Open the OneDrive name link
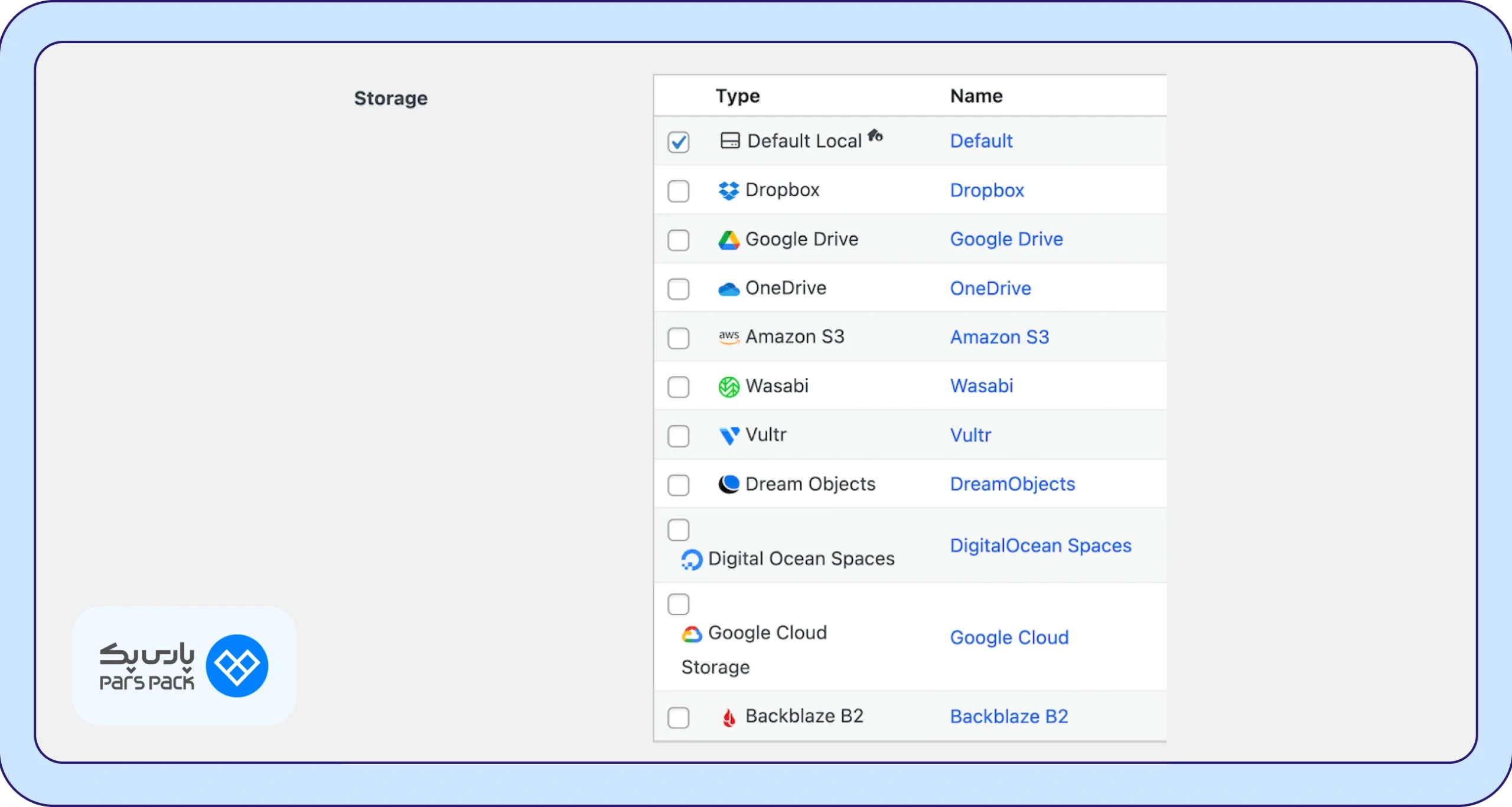 990,289
